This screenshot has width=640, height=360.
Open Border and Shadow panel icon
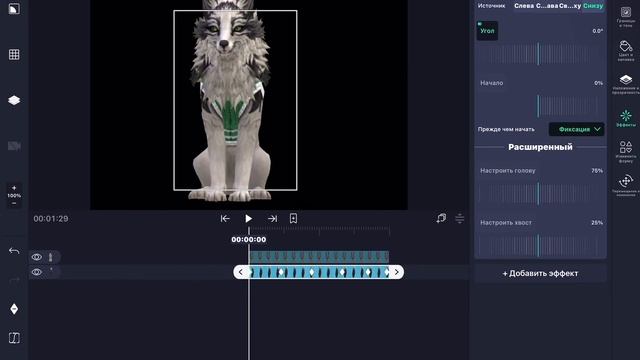click(x=626, y=16)
